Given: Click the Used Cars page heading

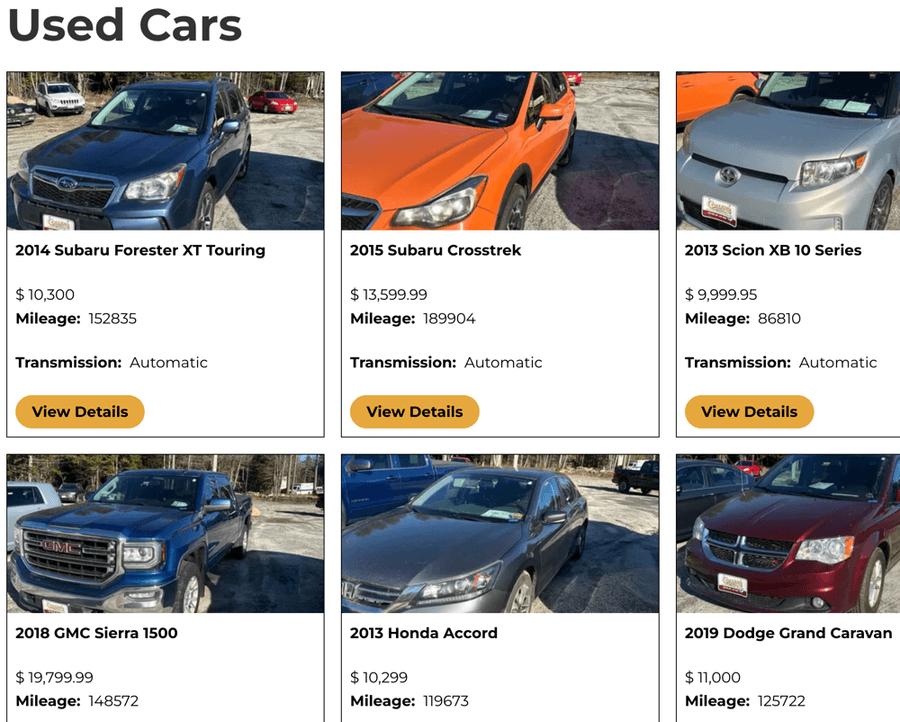Looking at the screenshot, I should coord(125,25).
